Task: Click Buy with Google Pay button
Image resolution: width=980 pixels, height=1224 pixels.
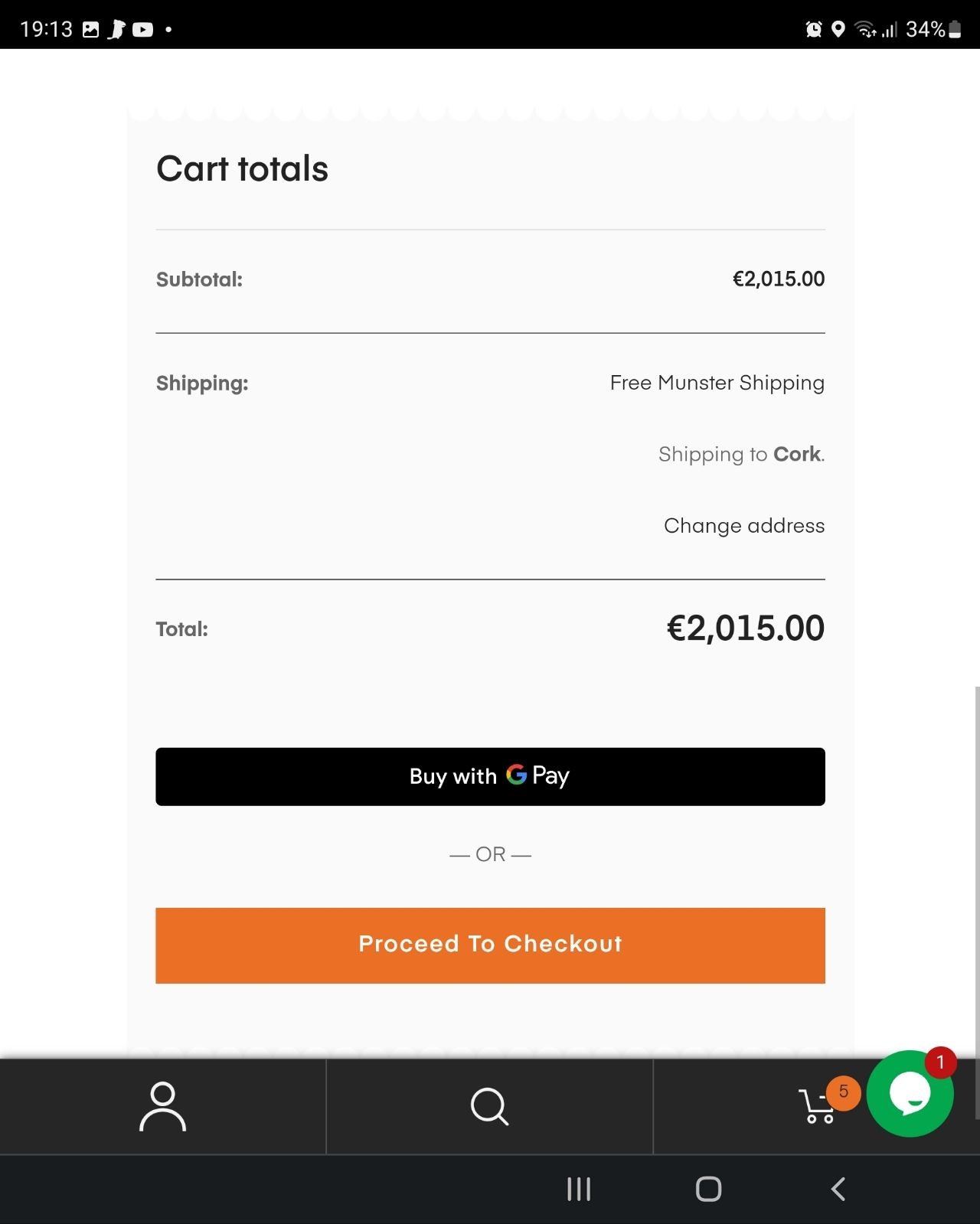Action: pyautogui.click(x=490, y=776)
